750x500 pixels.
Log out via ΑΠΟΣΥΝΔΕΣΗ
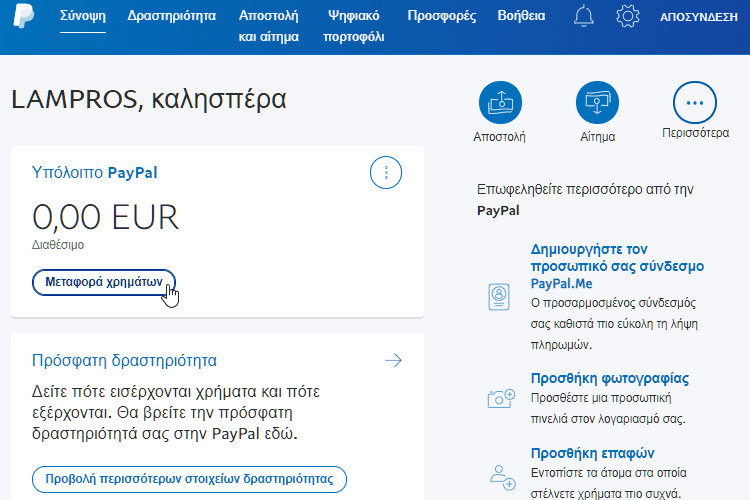(x=699, y=17)
